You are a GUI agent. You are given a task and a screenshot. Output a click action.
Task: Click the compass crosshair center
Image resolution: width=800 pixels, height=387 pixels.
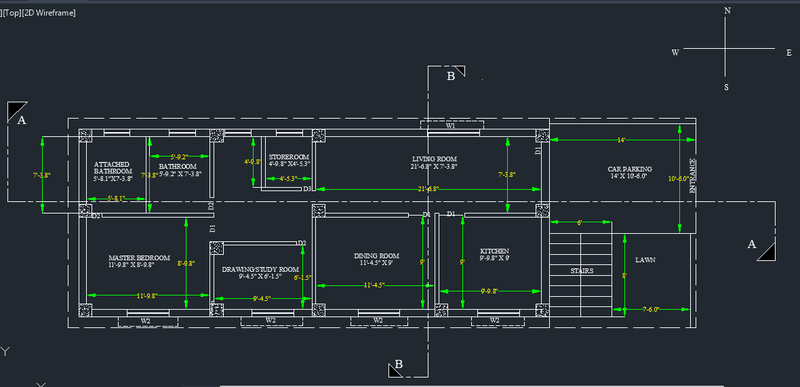coord(725,49)
